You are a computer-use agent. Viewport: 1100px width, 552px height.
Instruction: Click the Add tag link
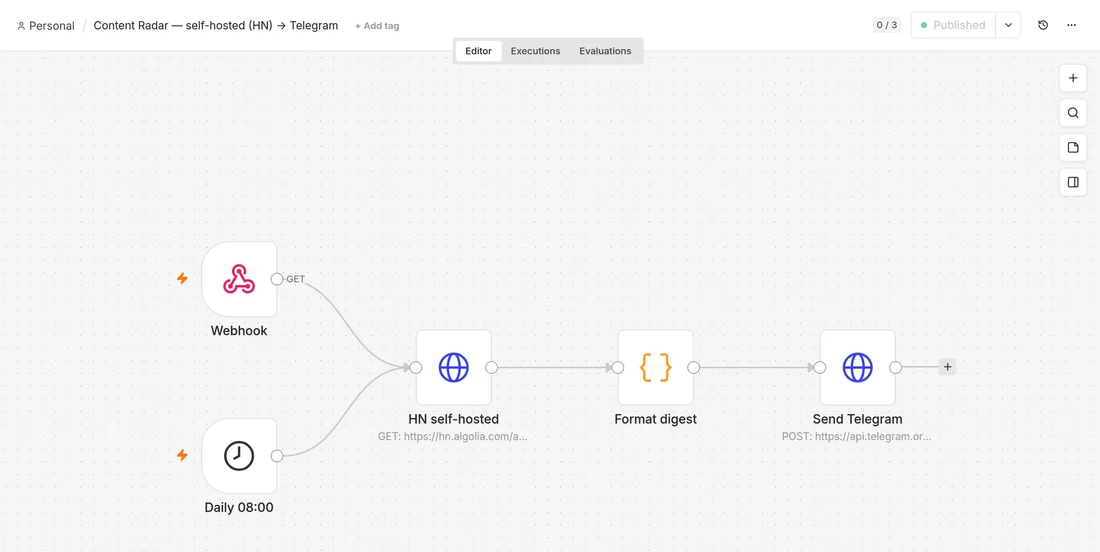coord(377,26)
